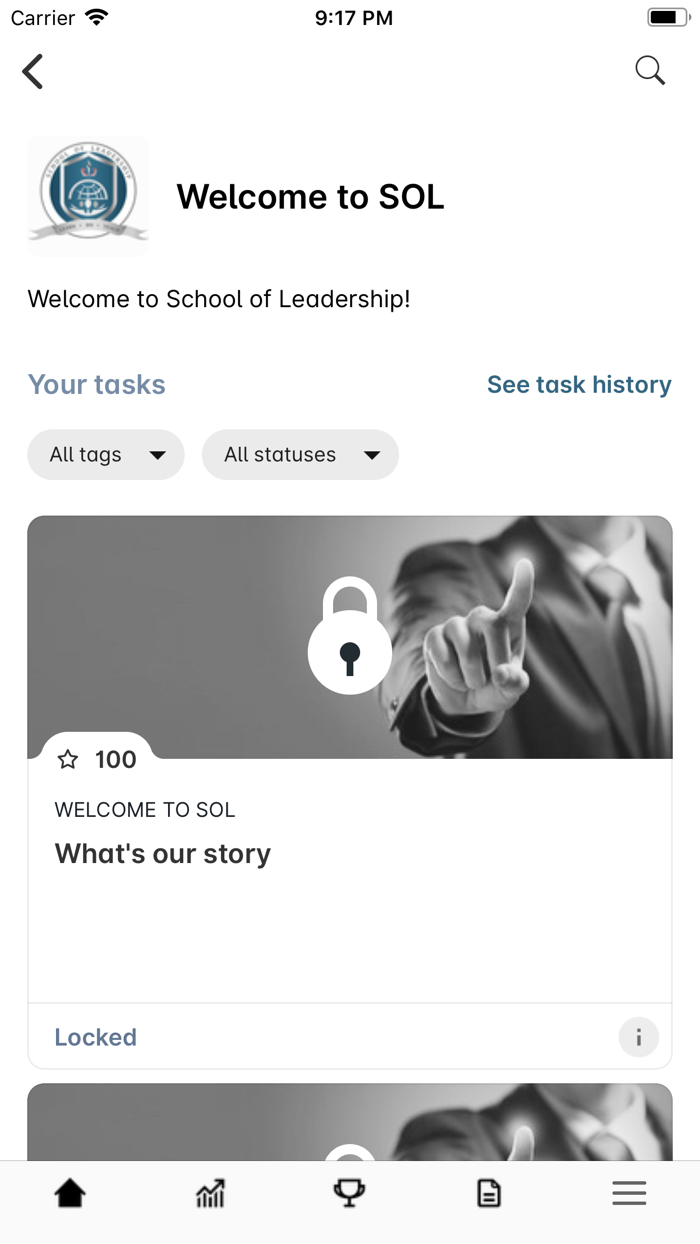The image size is (700, 1244).
Task: Tap the School of Leadership logo
Action: [x=88, y=196]
